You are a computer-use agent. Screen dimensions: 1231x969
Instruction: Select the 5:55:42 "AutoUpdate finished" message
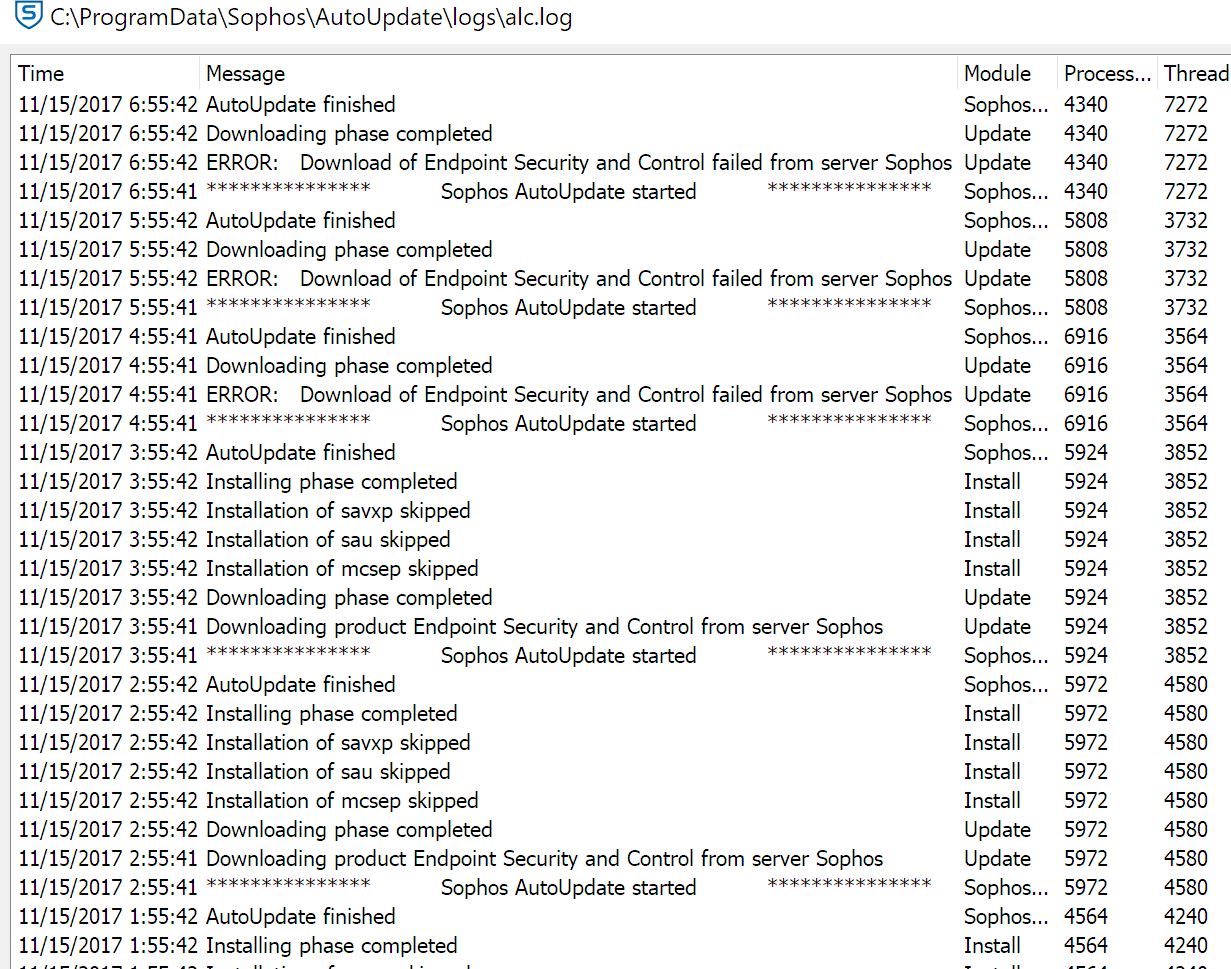tap(300, 220)
